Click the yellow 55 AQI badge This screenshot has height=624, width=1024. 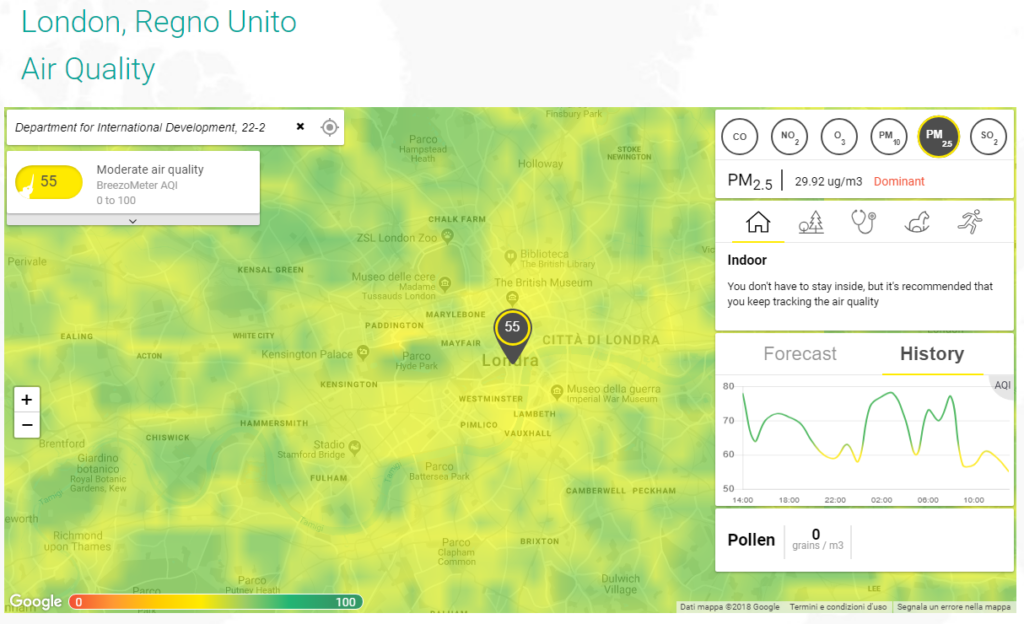click(x=49, y=182)
